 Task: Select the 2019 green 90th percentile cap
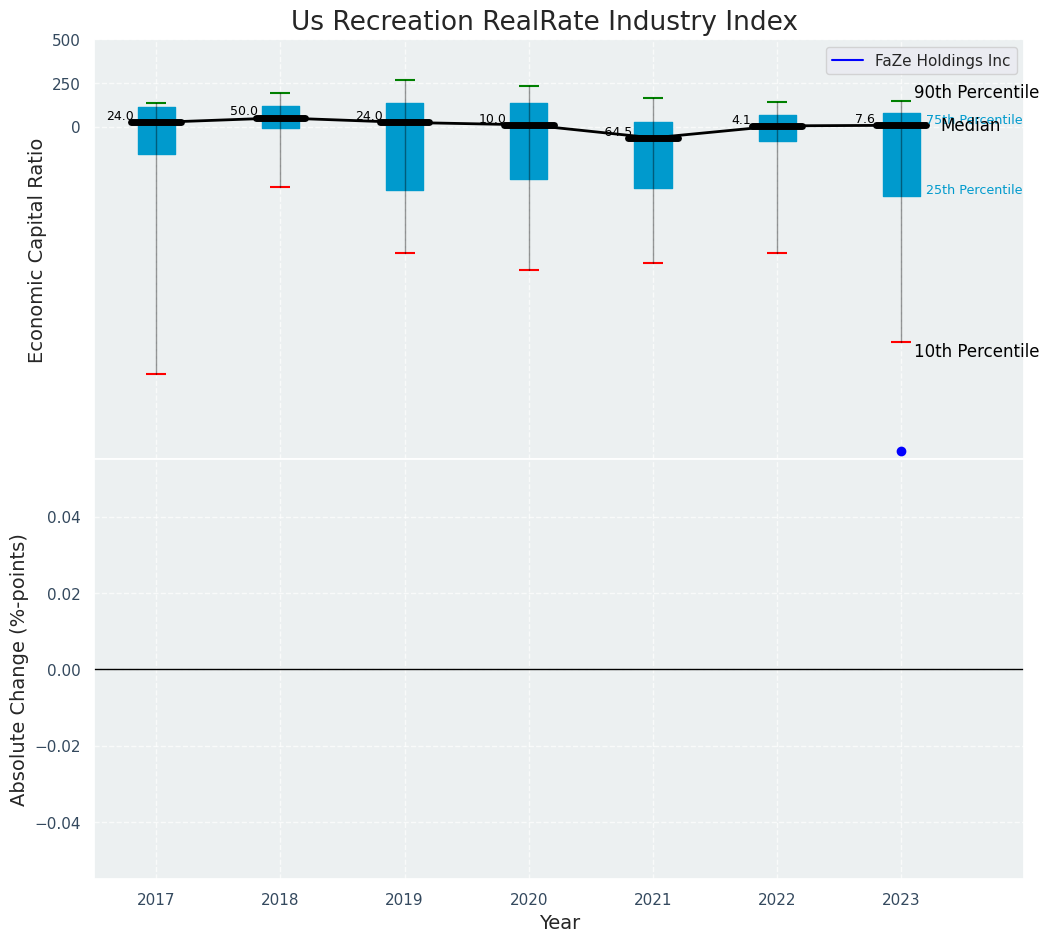click(x=405, y=80)
